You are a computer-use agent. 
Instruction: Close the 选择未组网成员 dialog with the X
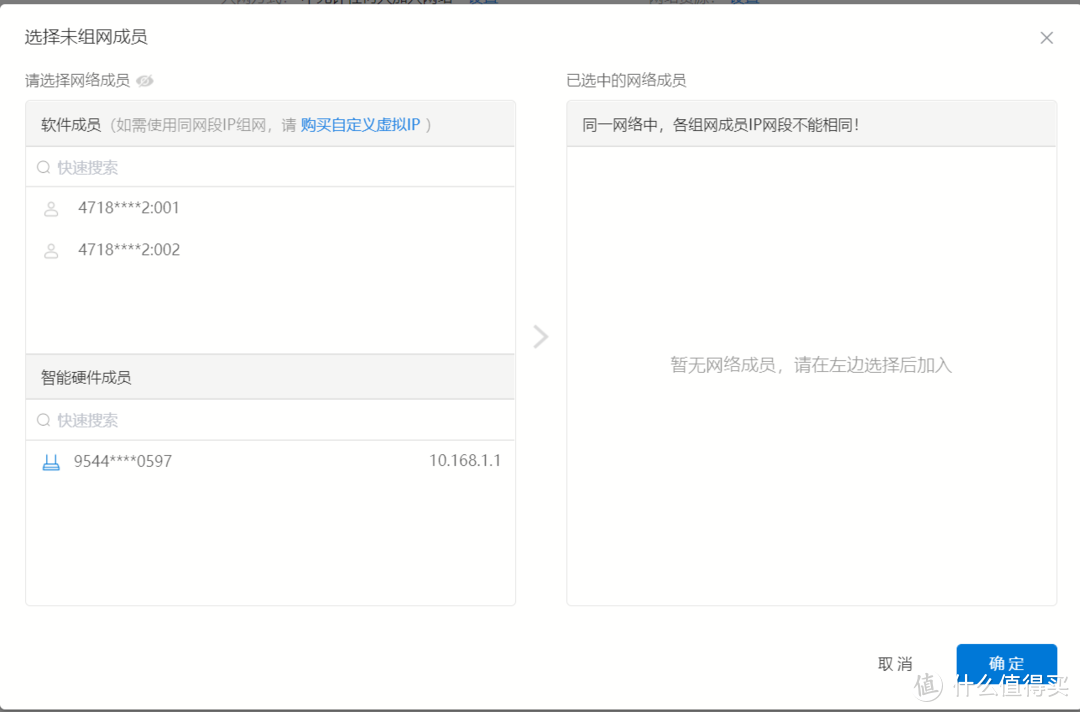pos(1046,37)
